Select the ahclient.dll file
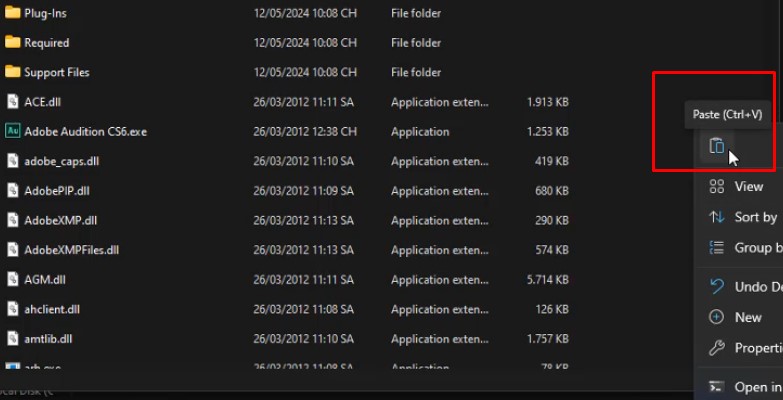This screenshot has width=783, height=400. coord(52,310)
